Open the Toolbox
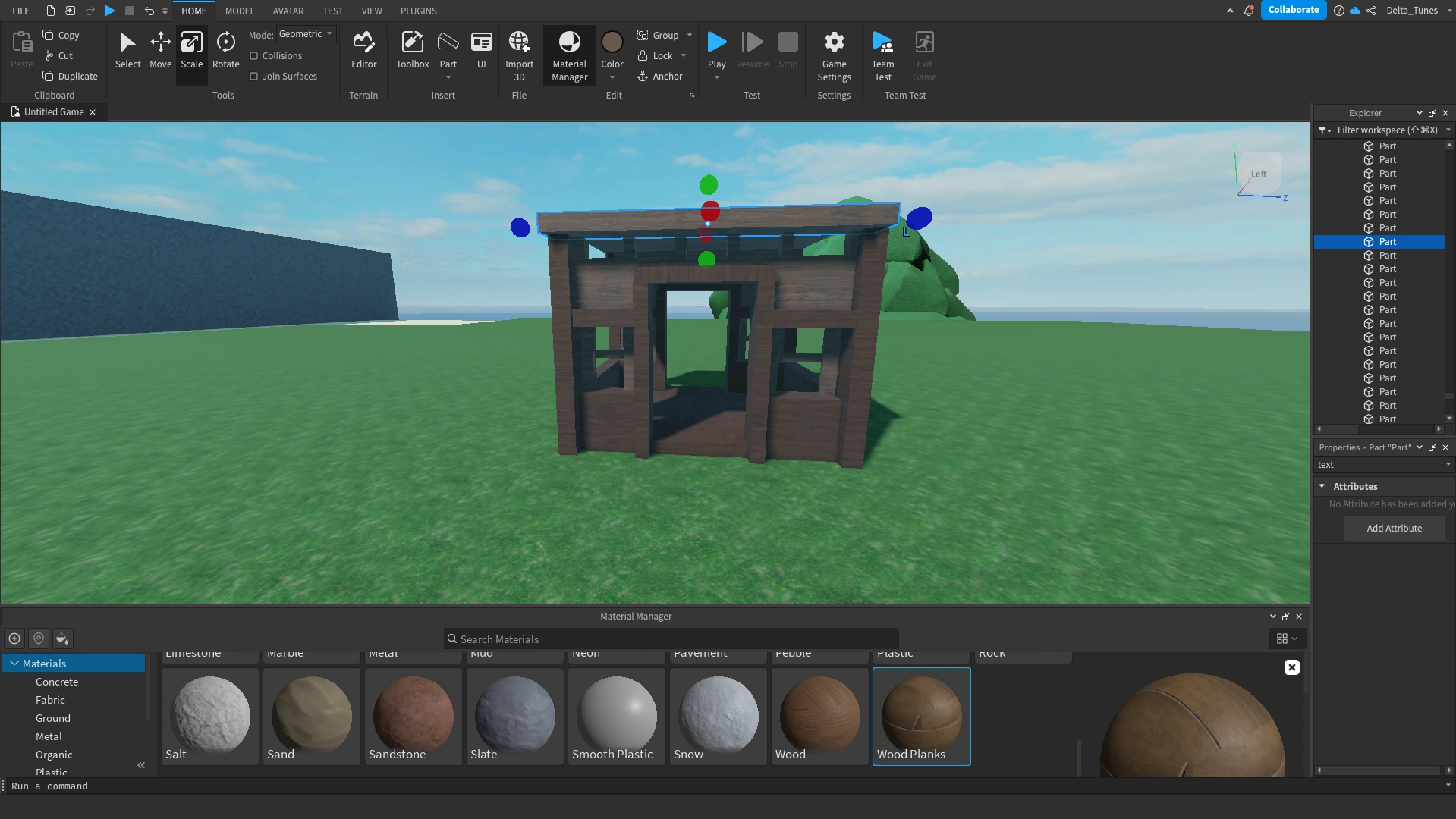The width and height of the screenshot is (1456, 819). 412,49
